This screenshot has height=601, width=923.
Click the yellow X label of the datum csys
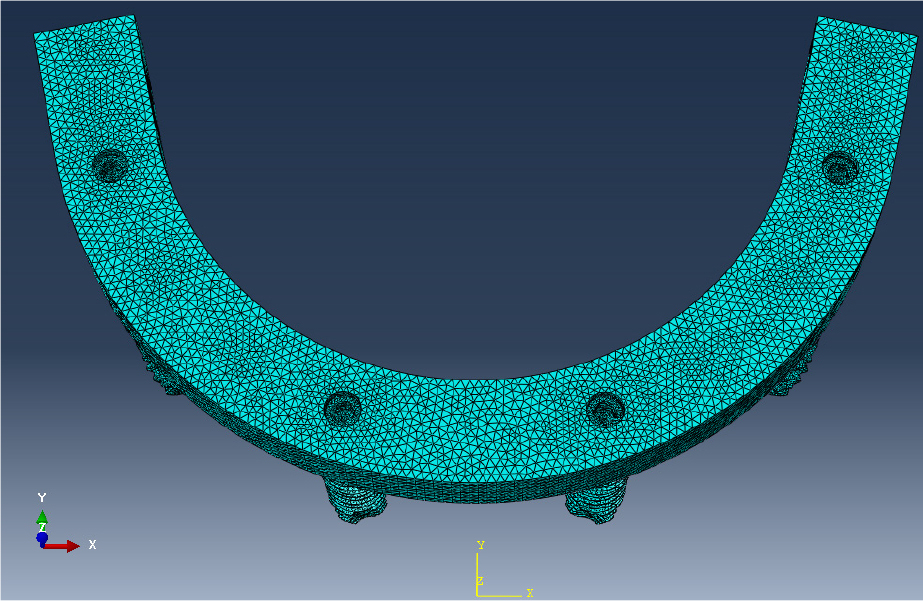(x=530, y=593)
